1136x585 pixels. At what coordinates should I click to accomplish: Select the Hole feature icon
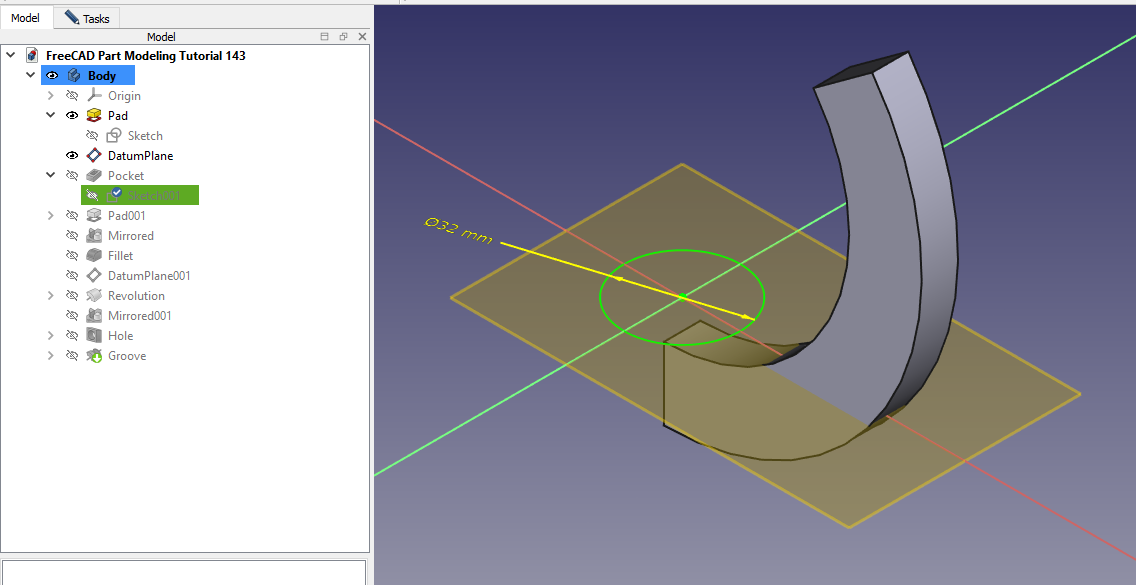pyautogui.click(x=94, y=336)
